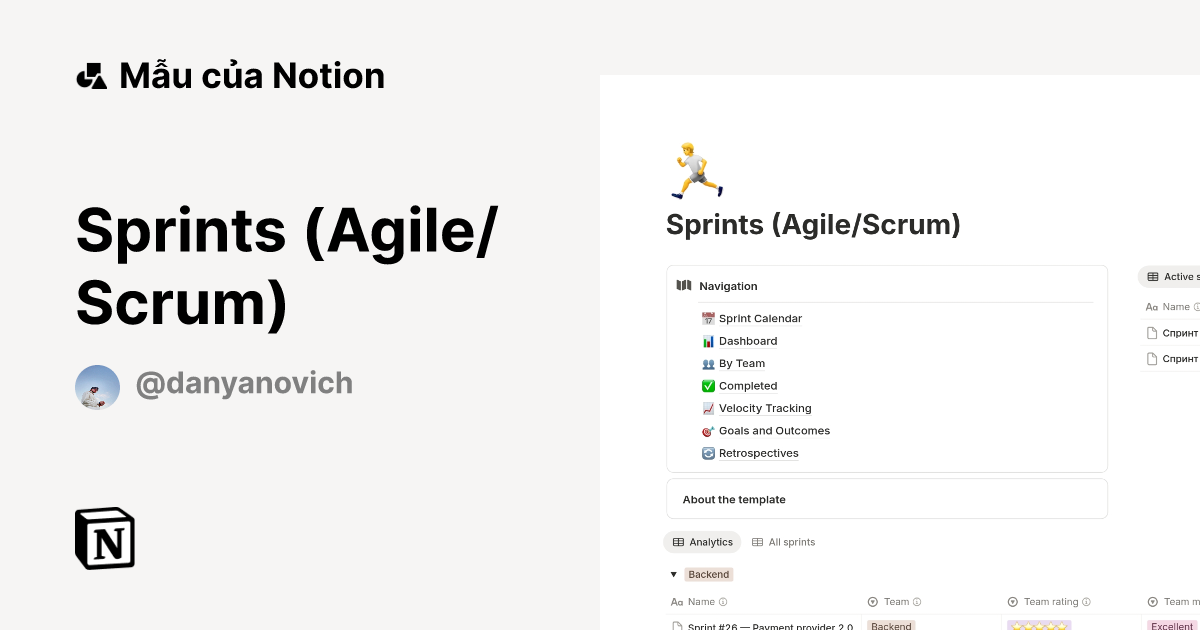Switch to the Analytics view tab
This screenshot has height=630, width=1200.
click(x=702, y=541)
